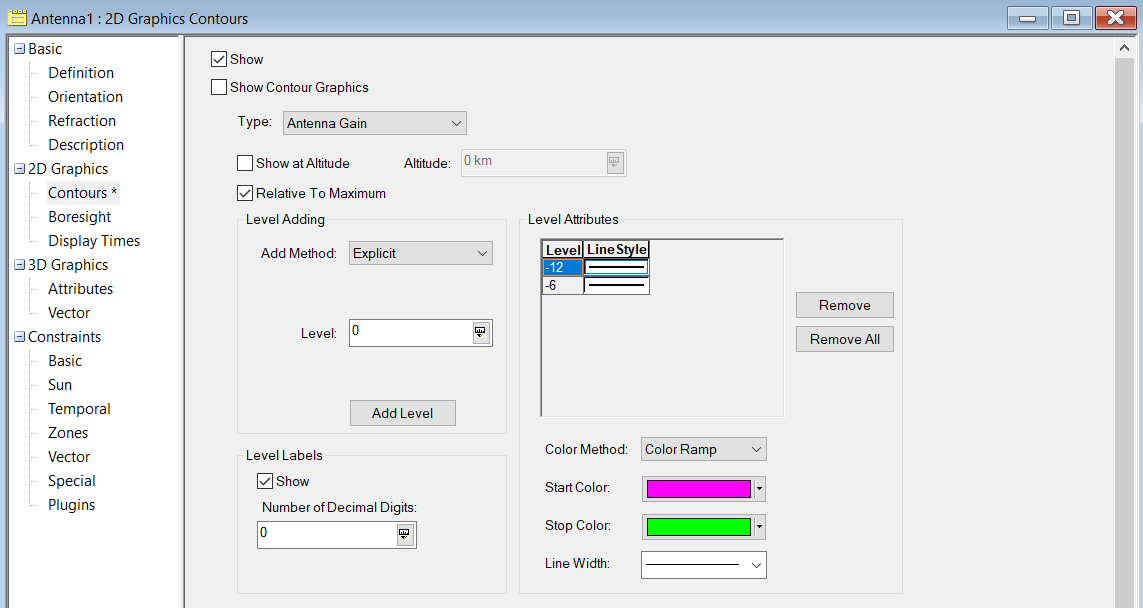Open the Stop Color dropdown arrow
This screenshot has width=1143, height=608.
click(760, 527)
